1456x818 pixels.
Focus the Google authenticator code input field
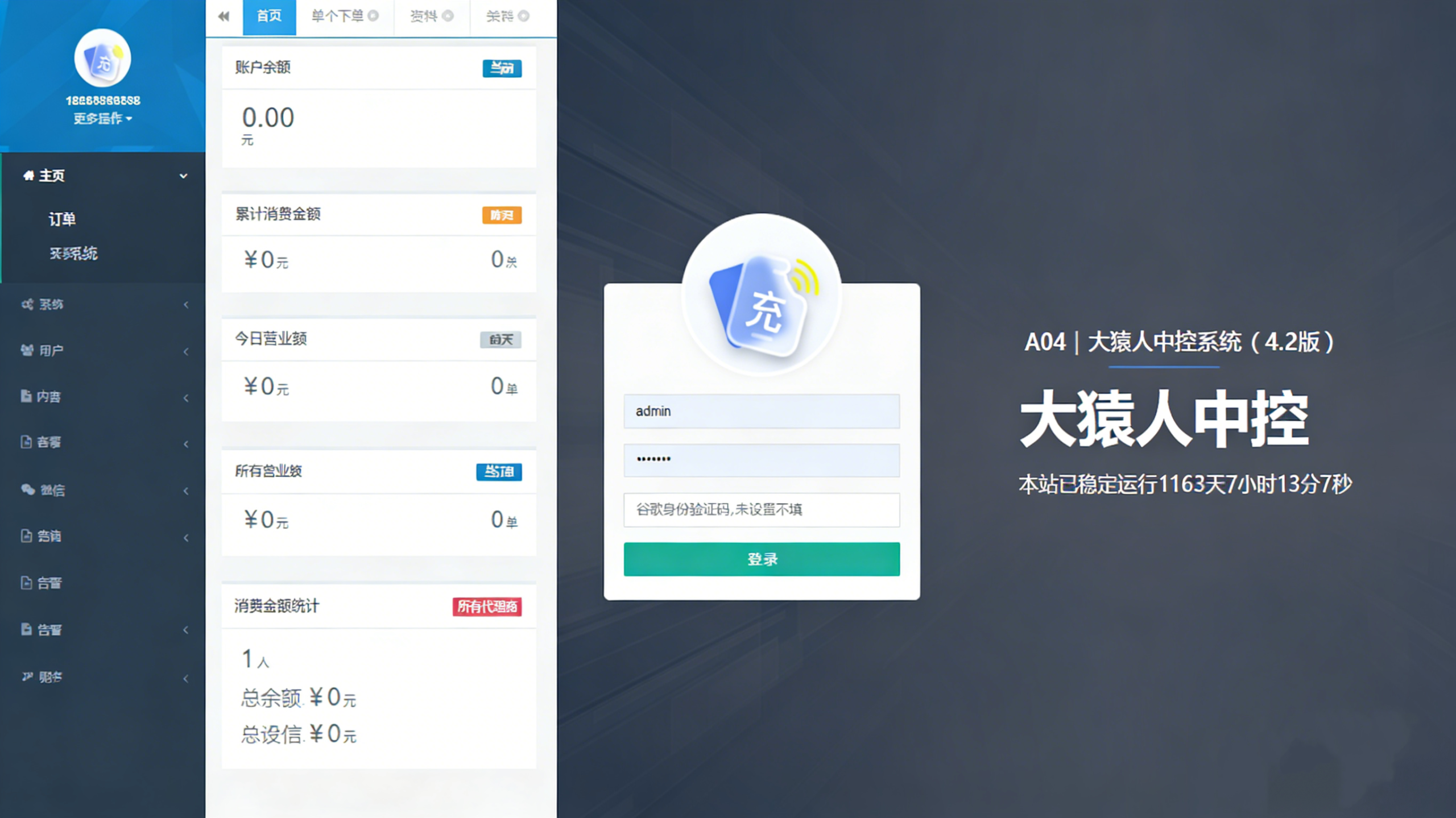(x=761, y=509)
